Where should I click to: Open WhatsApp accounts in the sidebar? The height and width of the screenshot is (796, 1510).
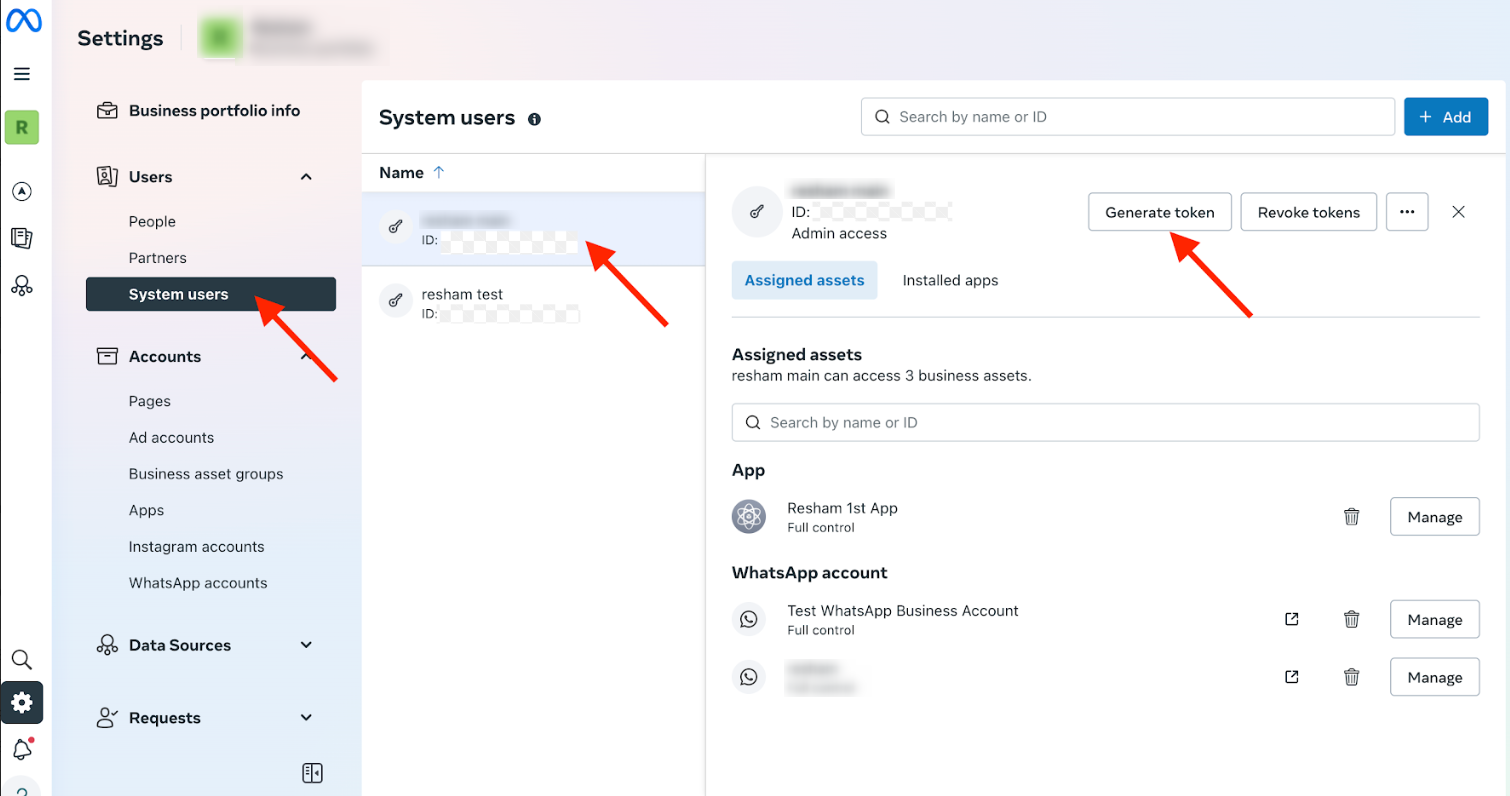click(x=198, y=583)
